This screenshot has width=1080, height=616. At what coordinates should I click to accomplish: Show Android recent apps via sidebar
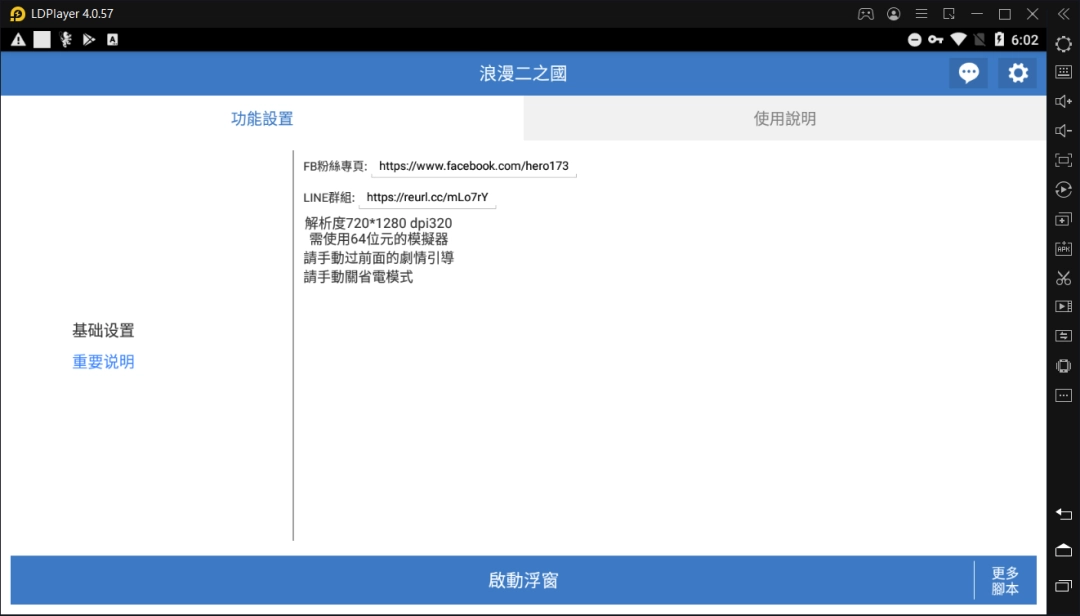coord(1063,586)
